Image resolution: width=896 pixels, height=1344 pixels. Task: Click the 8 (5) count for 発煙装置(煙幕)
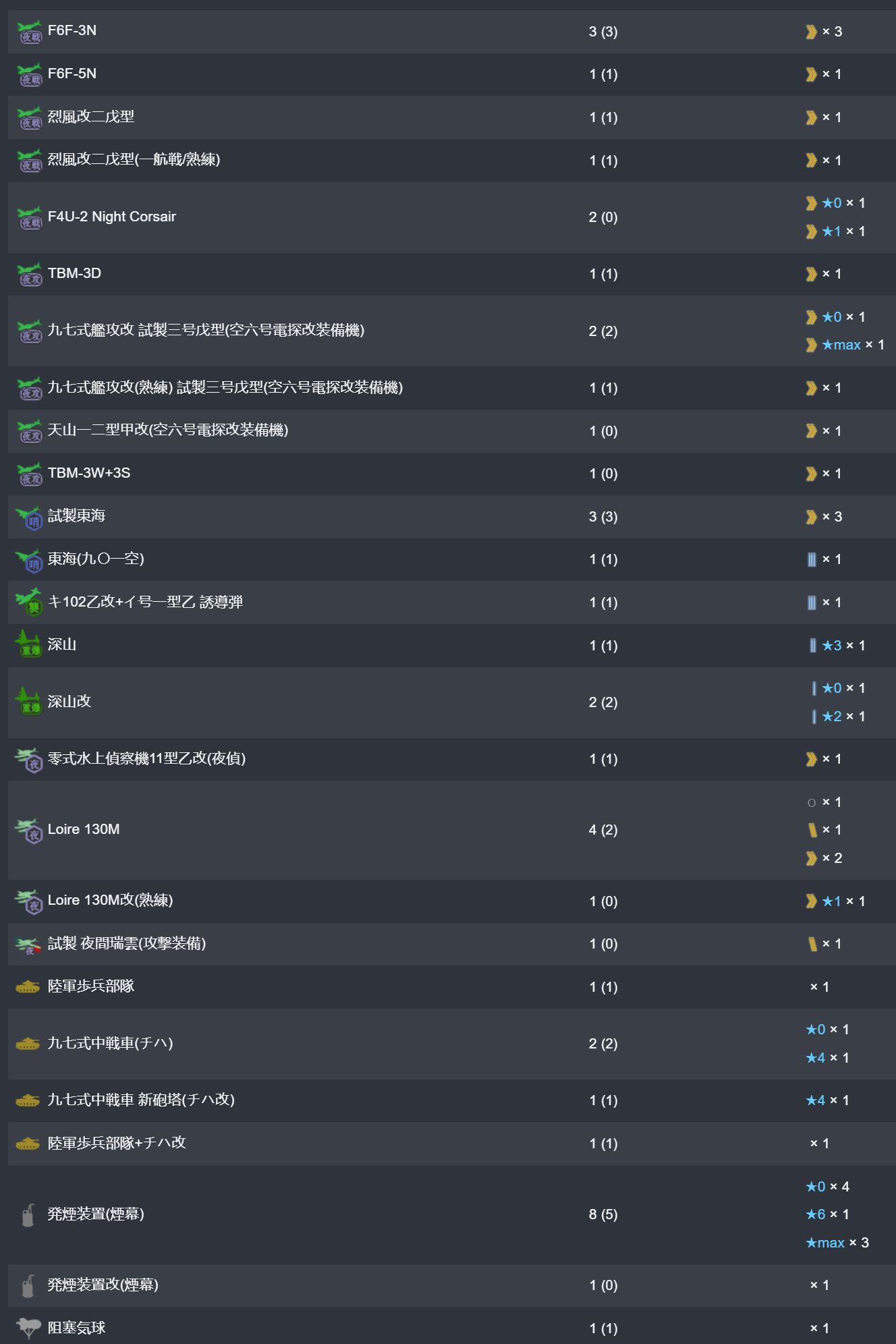tap(603, 1214)
